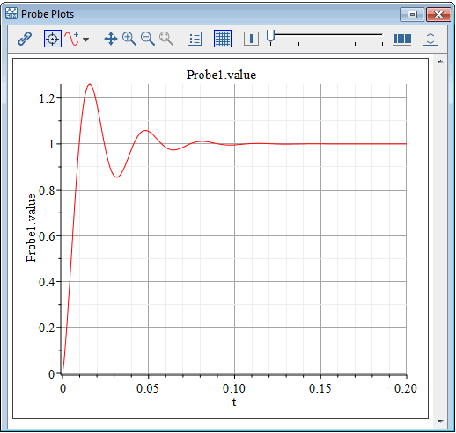The image size is (456, 433).
Task: Restore down the Probe Plots window
Action: (413, 15)
